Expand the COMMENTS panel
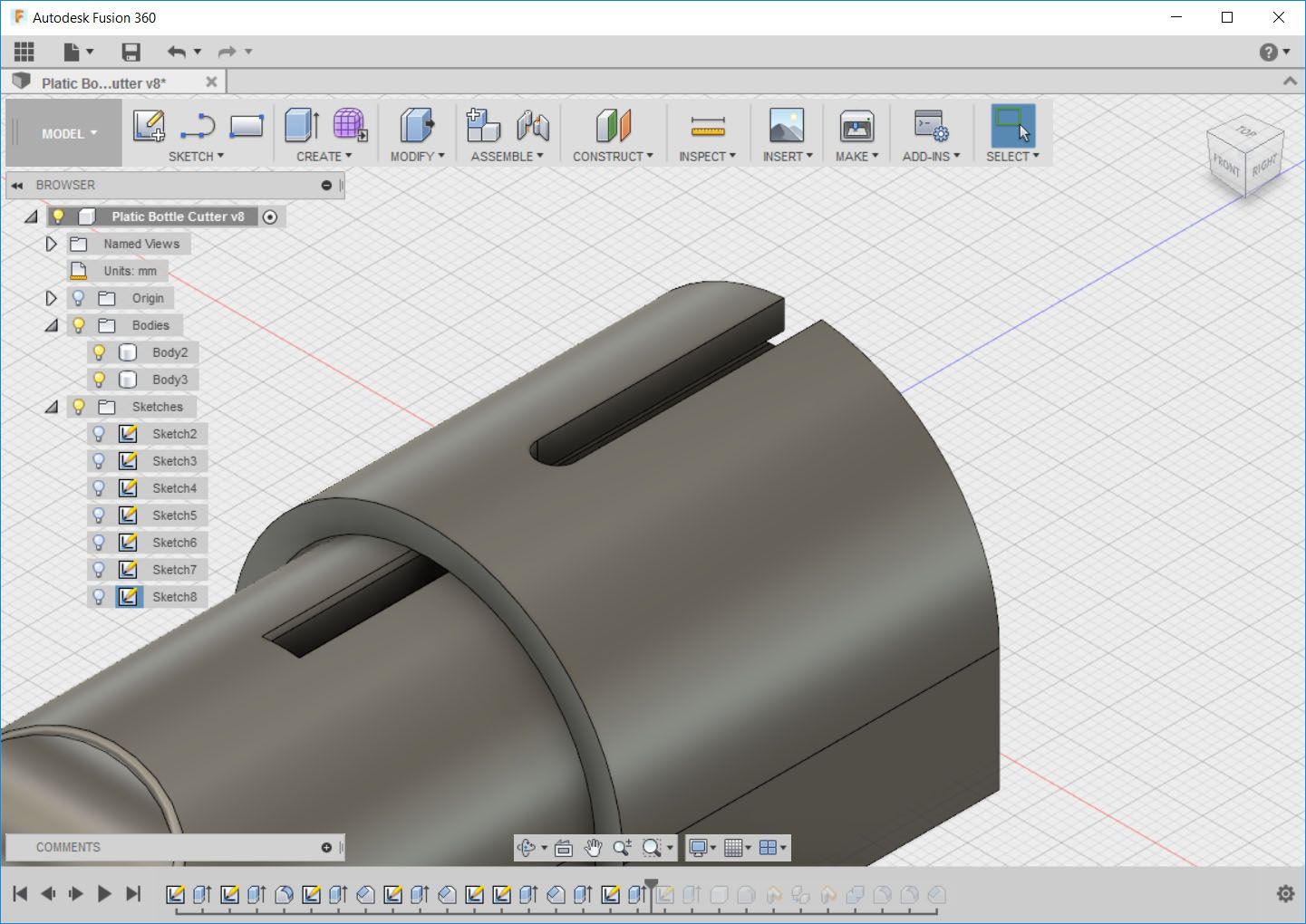This screenshot has height=924, width=1306. point(326,847)
